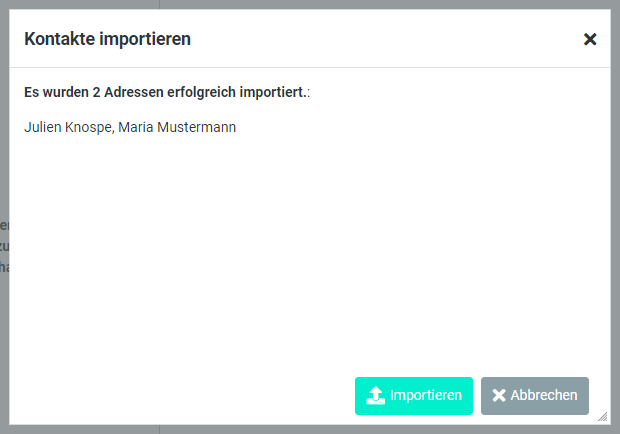Click the X icon on Abbrechen button
The height and width of the screenshot is (434, 620).
pyautogui.click(x=499, y=395)
